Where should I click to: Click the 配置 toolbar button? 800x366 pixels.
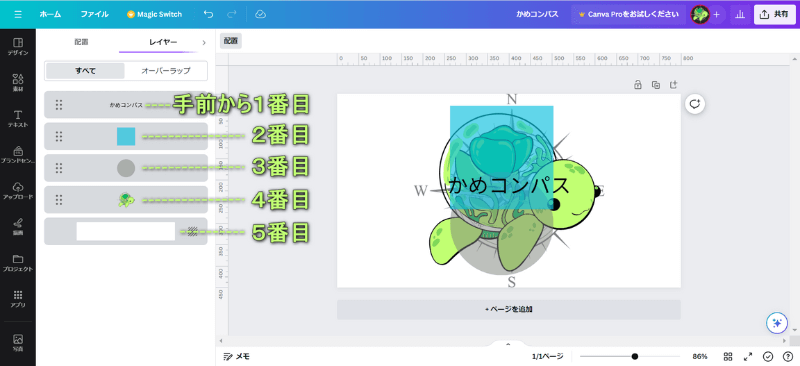[231, 41]
